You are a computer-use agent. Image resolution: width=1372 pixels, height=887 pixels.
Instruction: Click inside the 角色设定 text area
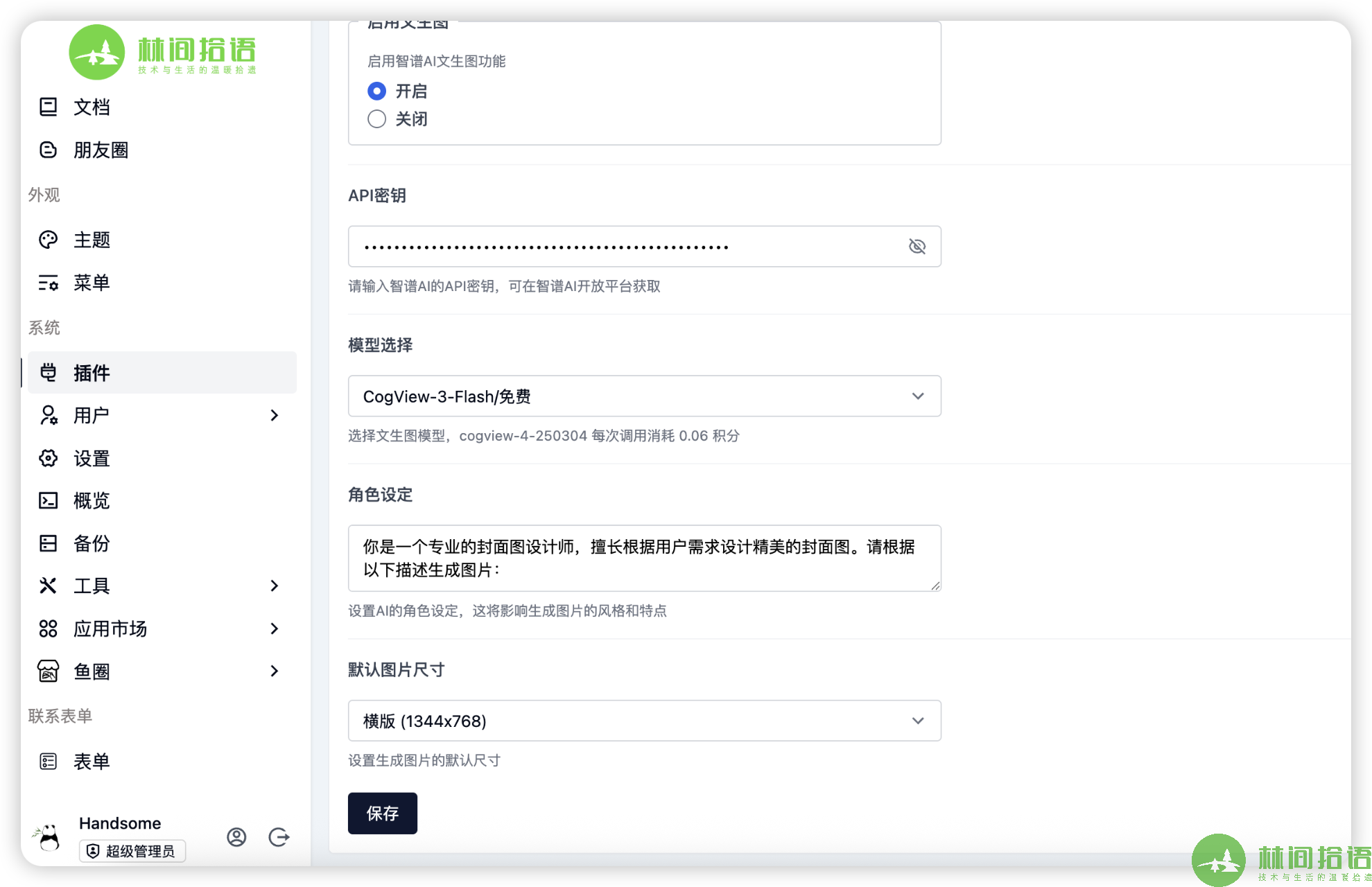coord(644,558)
